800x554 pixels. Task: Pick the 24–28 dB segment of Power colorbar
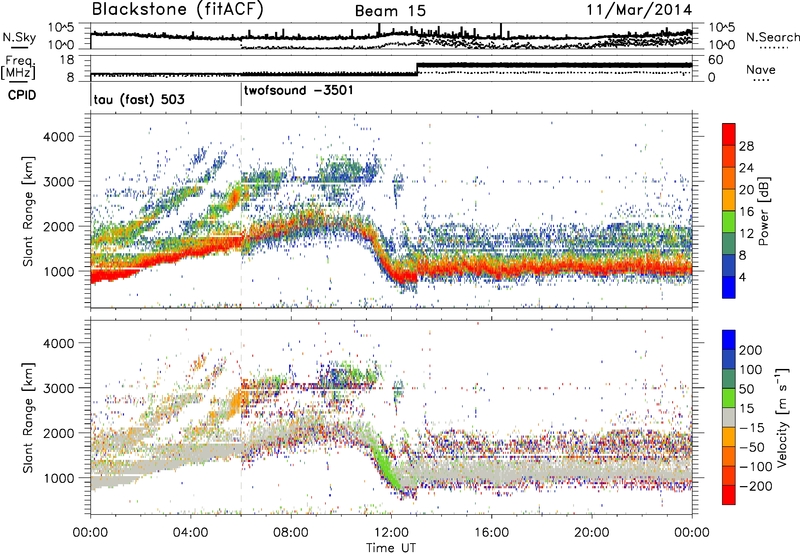pyautogui.click(x=729, y=157)
